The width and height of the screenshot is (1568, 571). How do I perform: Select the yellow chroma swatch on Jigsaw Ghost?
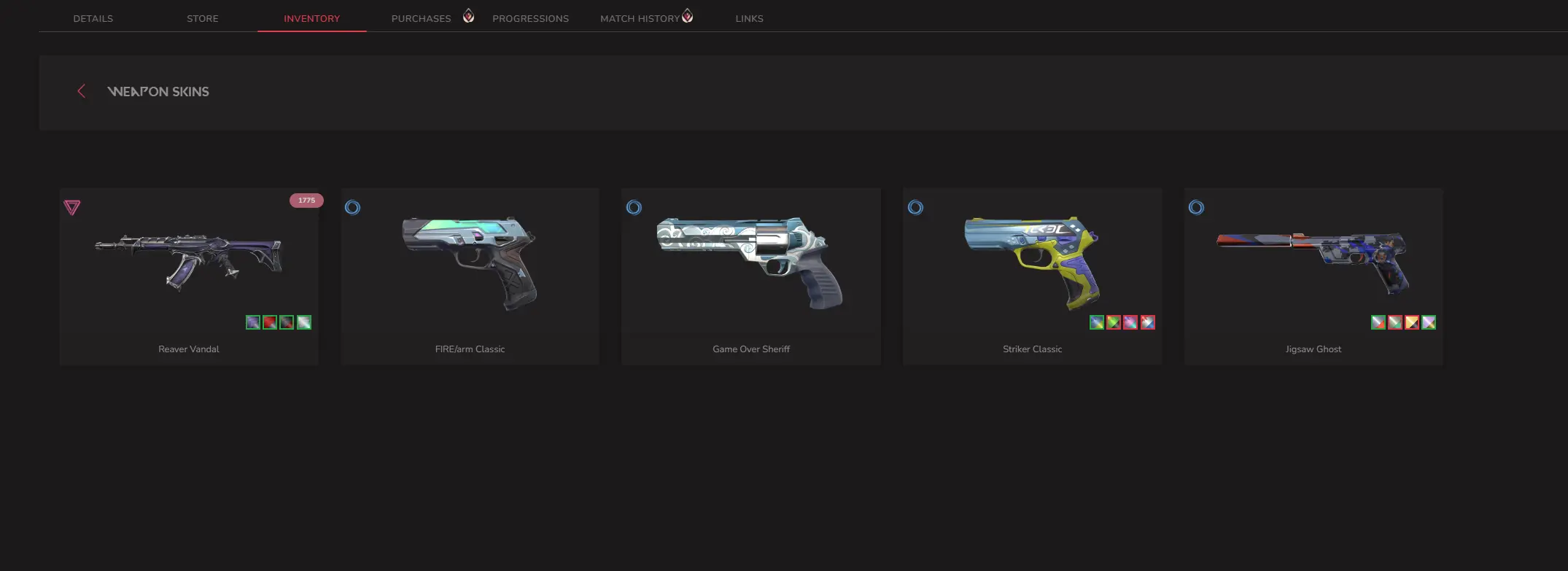coord(1412,322)
